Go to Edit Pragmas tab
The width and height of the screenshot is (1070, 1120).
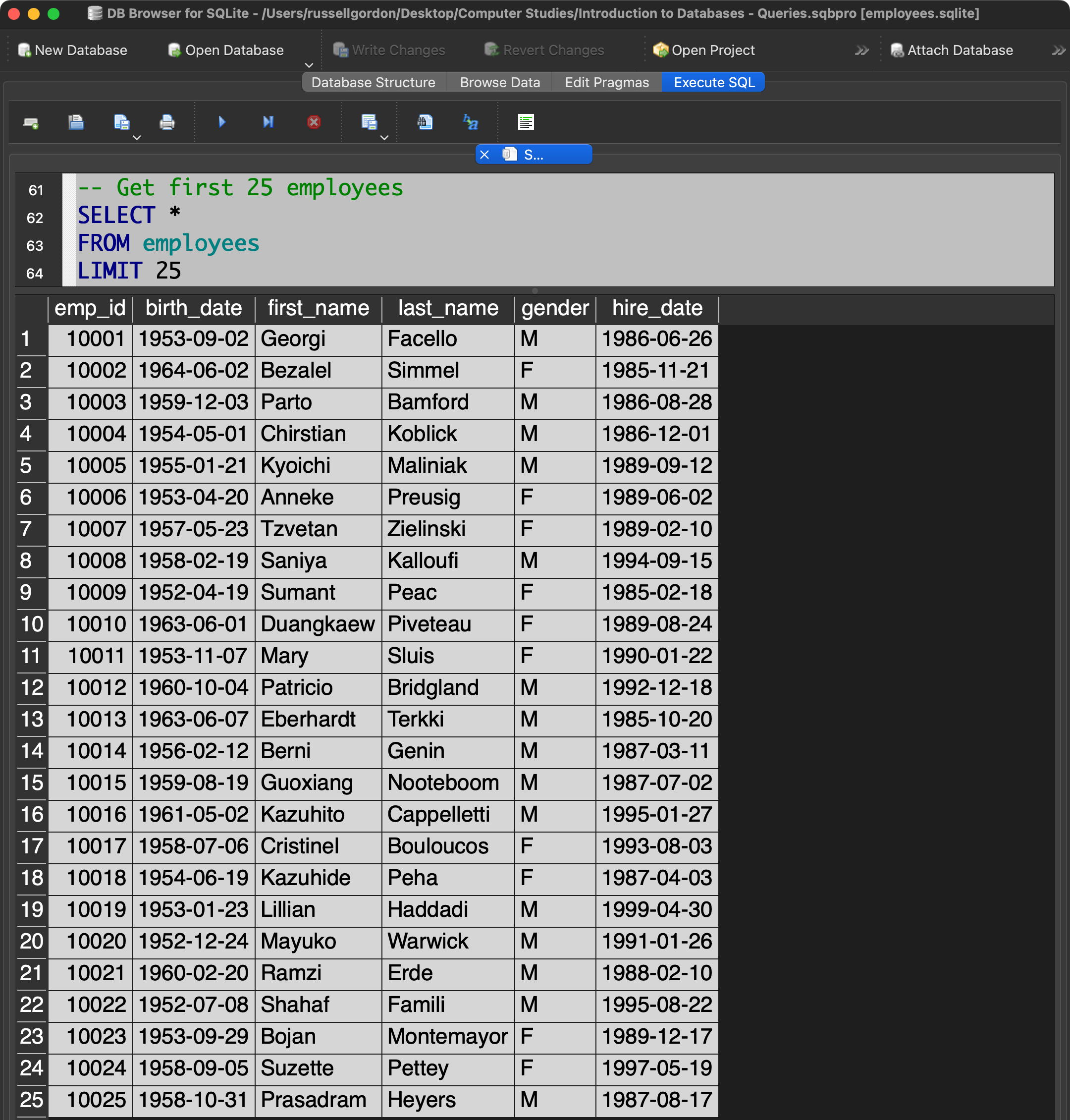(x=606, y=82)
